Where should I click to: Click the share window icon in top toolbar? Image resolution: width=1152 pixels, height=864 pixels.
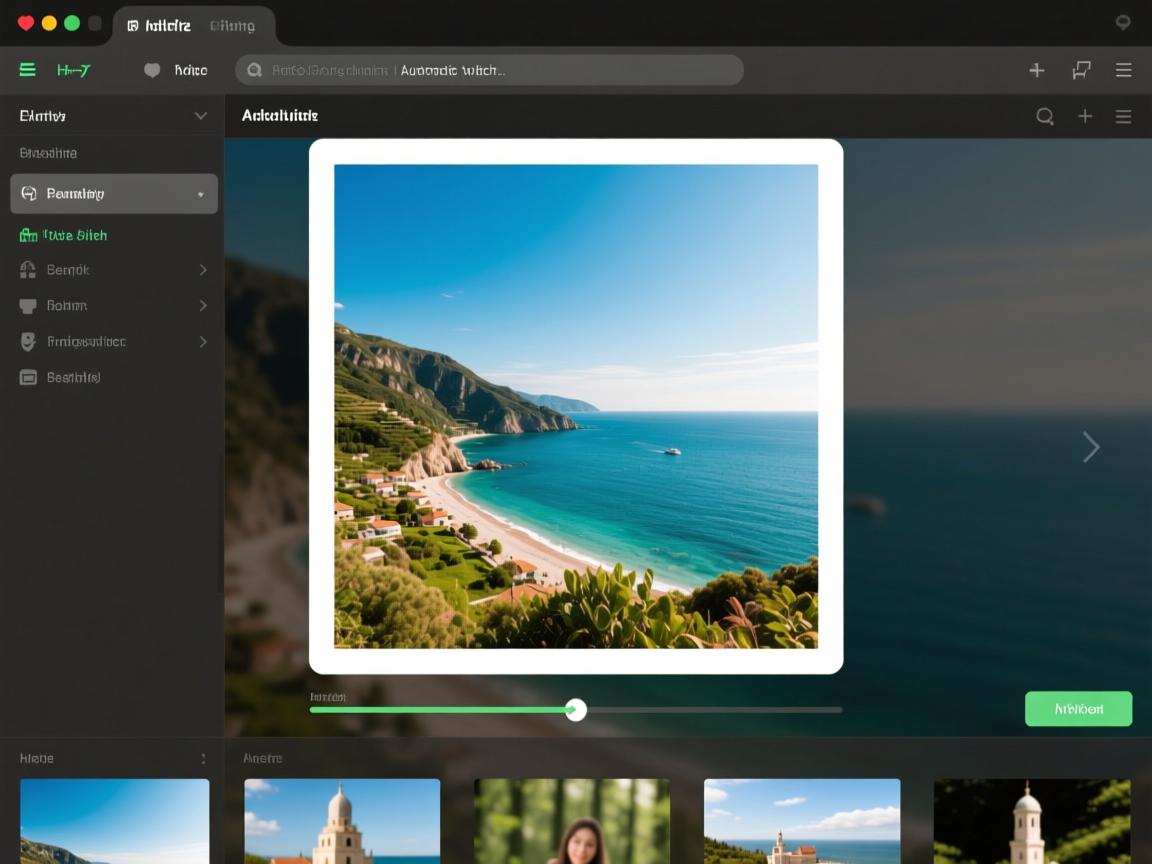click(x=1081, y=70)
